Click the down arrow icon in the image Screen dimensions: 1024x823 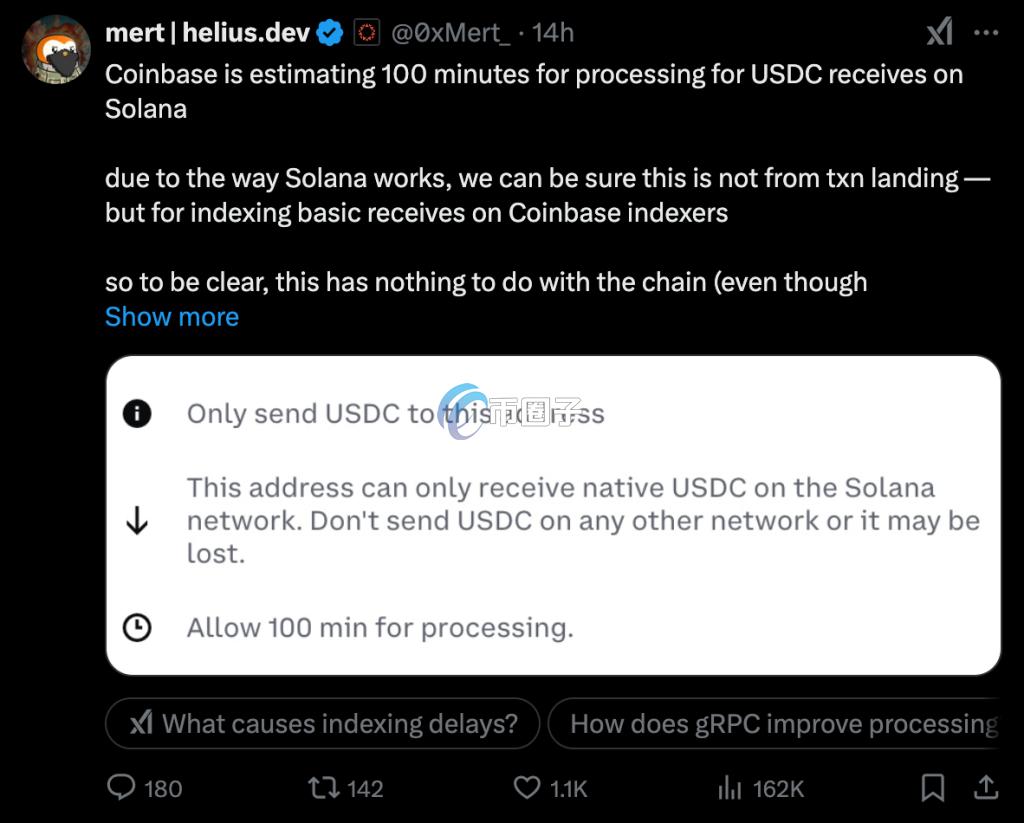pyautogui.click(x=137, y=521)
